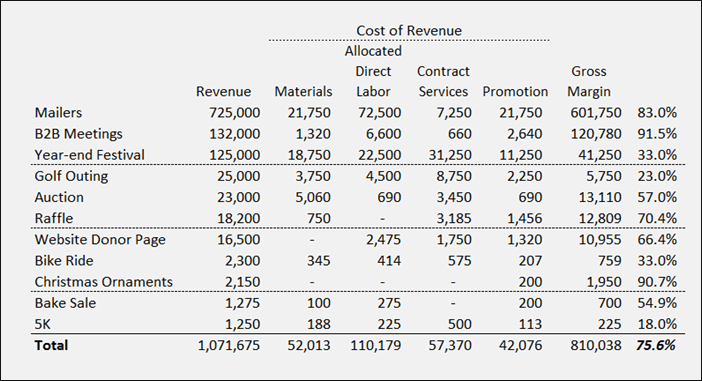Select the 57.0% margin cell
Screen dimensions: 702x381
pyautogui.click(x=657, y=197)
